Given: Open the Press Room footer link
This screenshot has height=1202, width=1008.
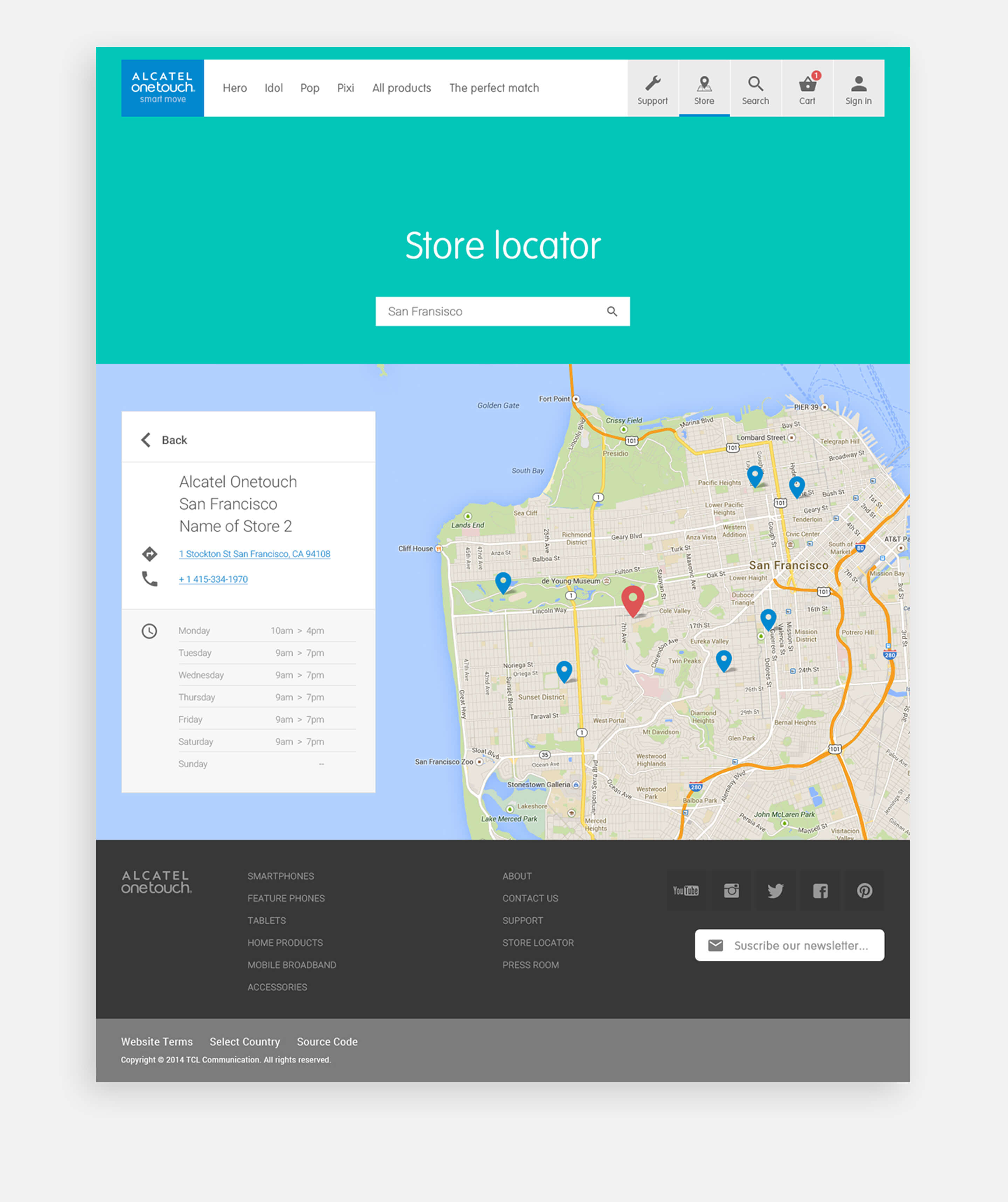Looking at the screenshot, I should click(530, 965).
